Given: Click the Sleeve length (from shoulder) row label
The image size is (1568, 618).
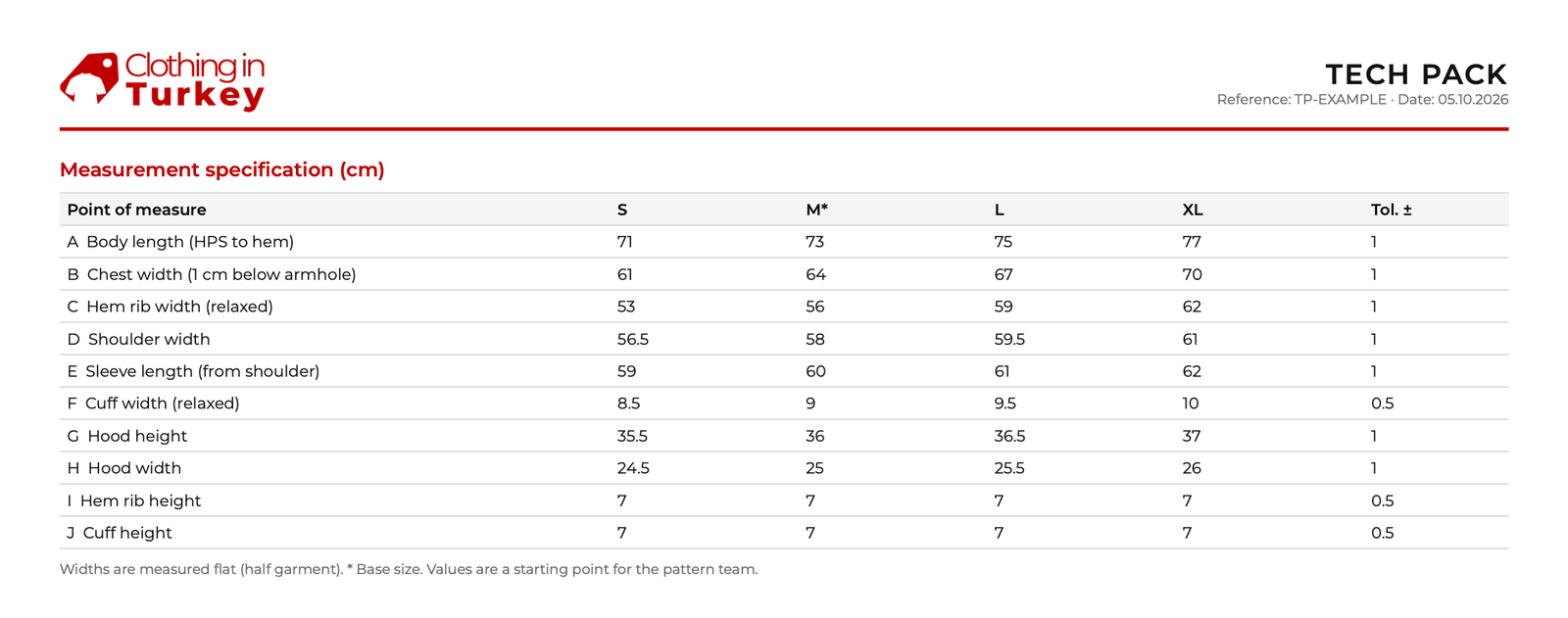Looking at the screenshot, I should pos(193,371).
